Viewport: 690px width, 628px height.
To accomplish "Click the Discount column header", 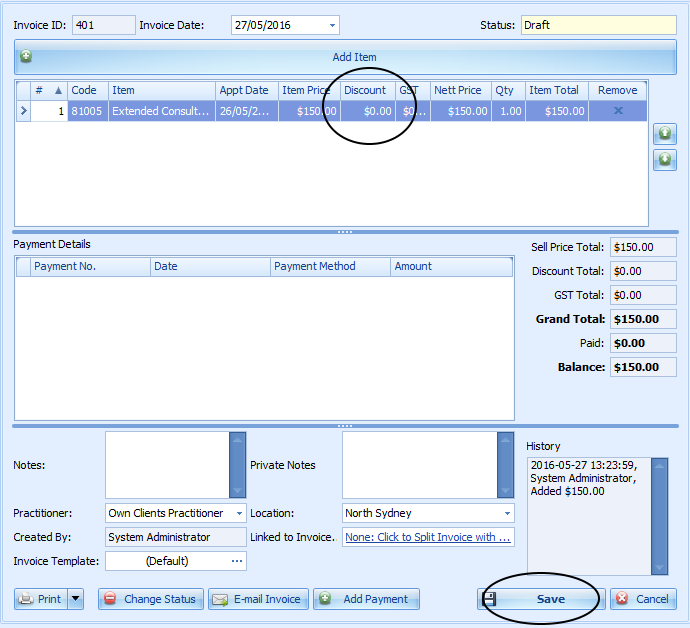I will click(368, 90).
